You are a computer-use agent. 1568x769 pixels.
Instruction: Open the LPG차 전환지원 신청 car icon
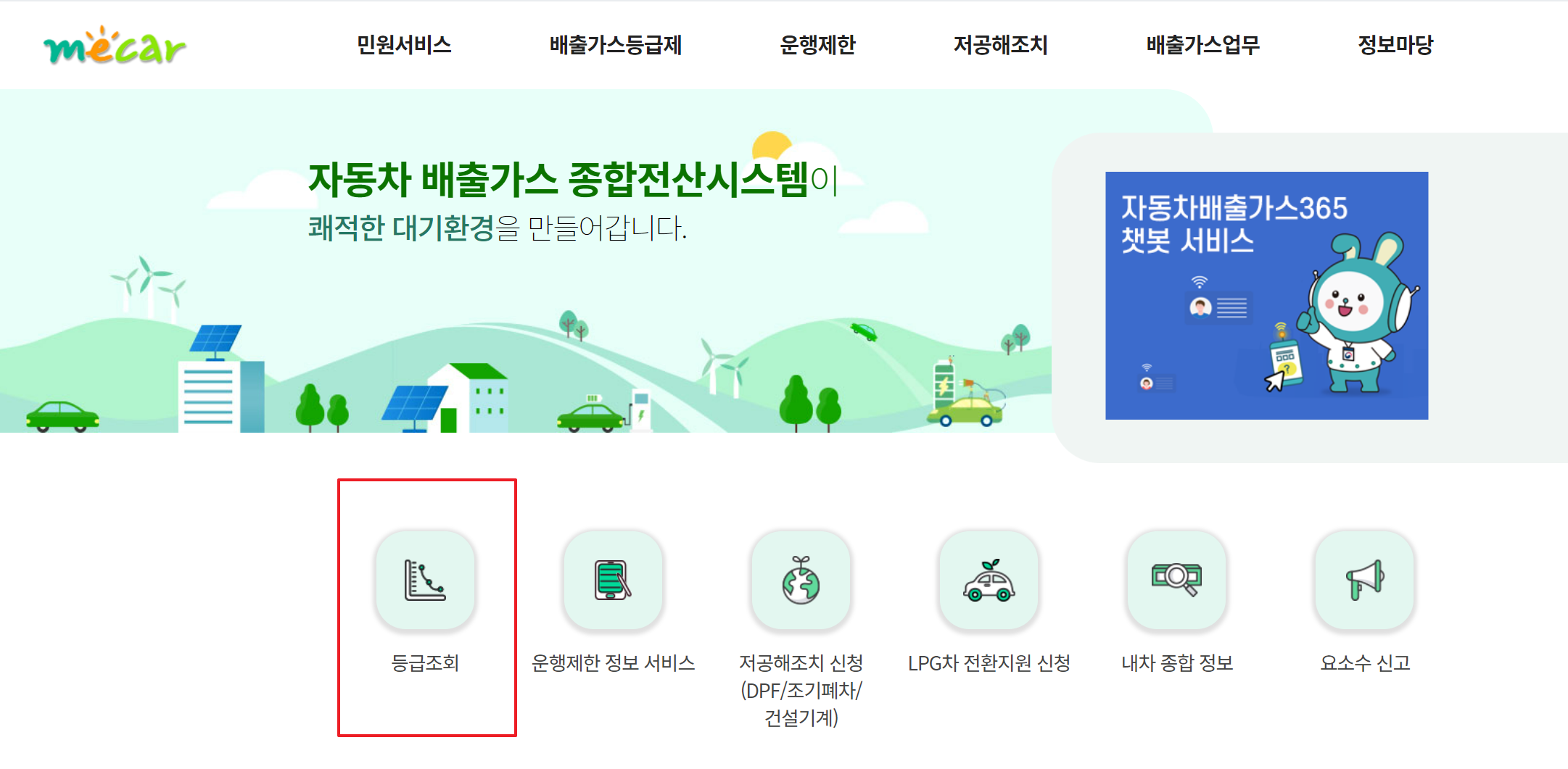[989, 580]
